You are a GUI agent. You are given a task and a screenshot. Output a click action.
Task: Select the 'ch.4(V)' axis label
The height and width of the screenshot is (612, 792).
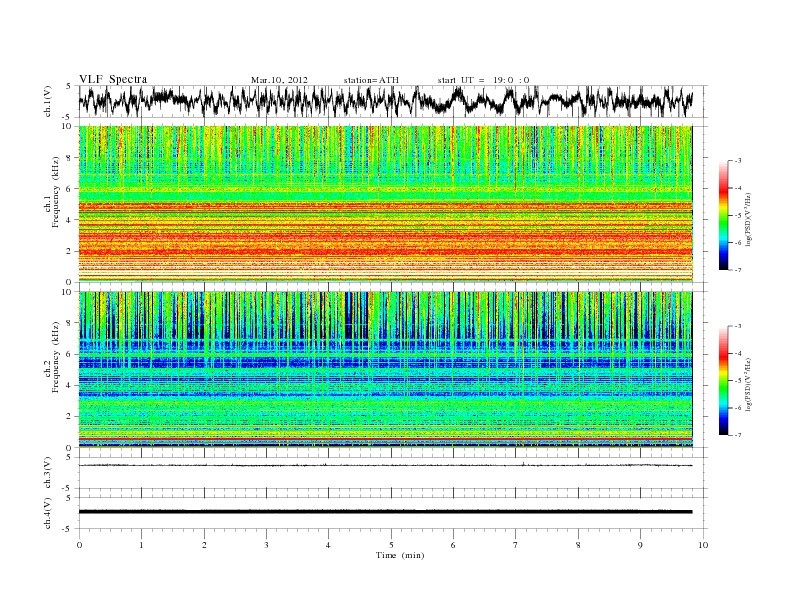coord(47,513)
